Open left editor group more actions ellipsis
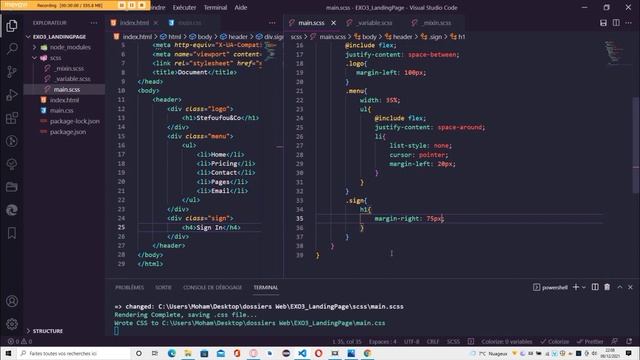 coord(272,23)
